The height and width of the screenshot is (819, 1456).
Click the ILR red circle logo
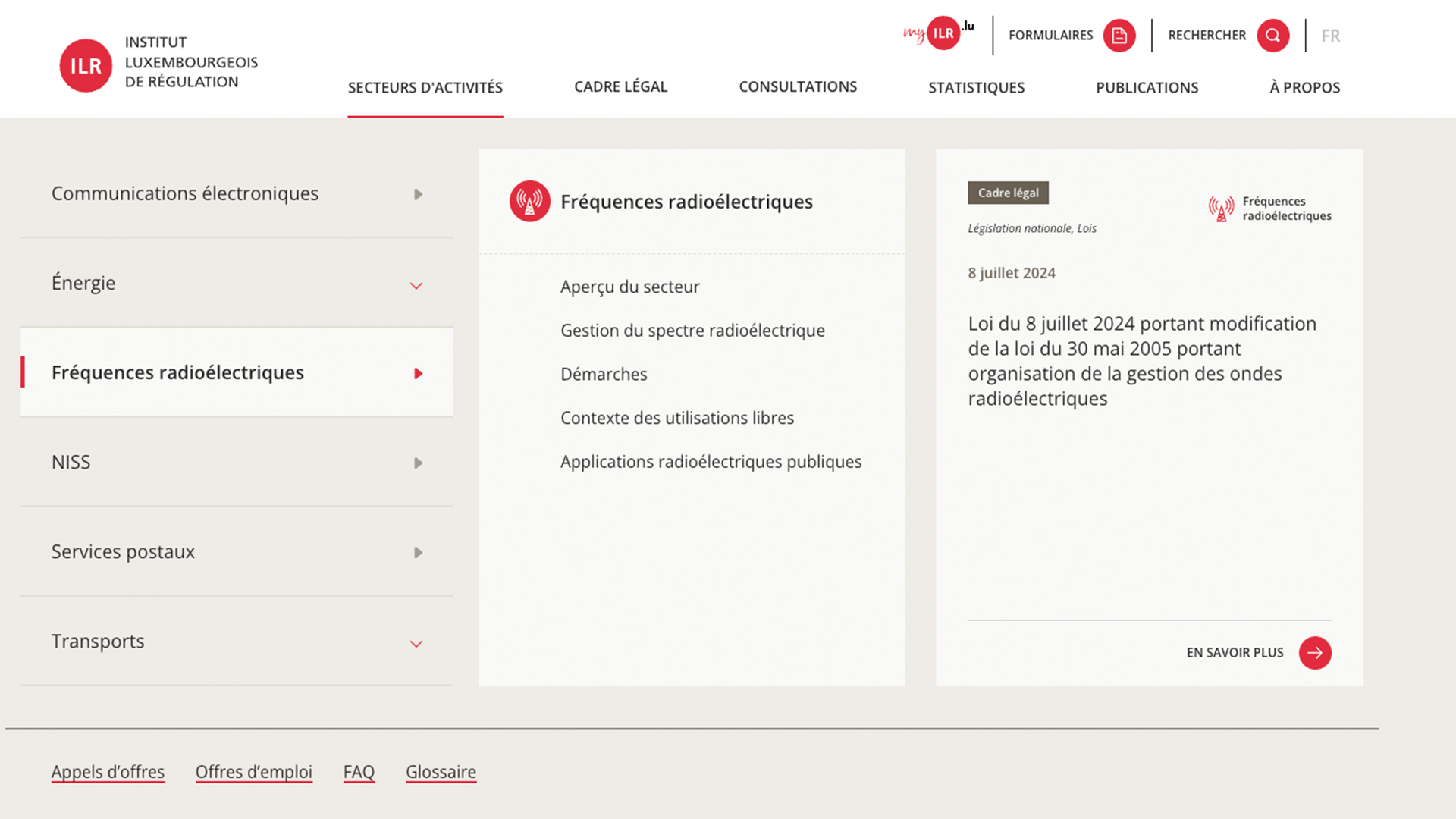pyautogui.click(x=86, y=66)
